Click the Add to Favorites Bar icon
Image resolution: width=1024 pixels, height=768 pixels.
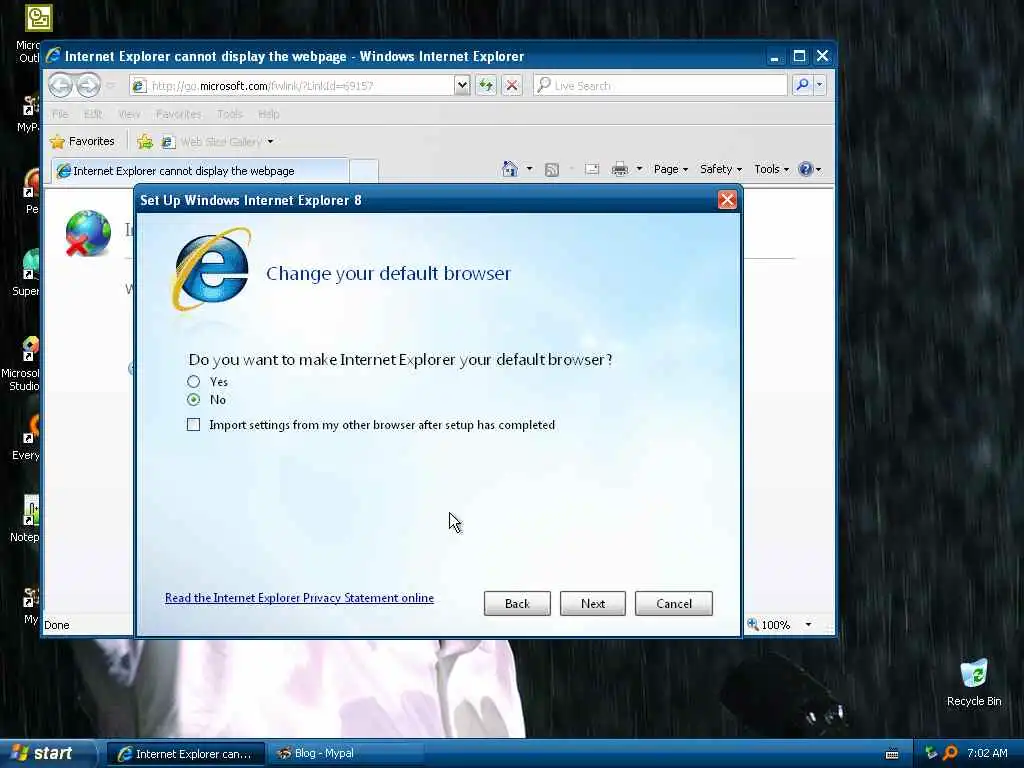pyautogui.click(x=145, y=141)
